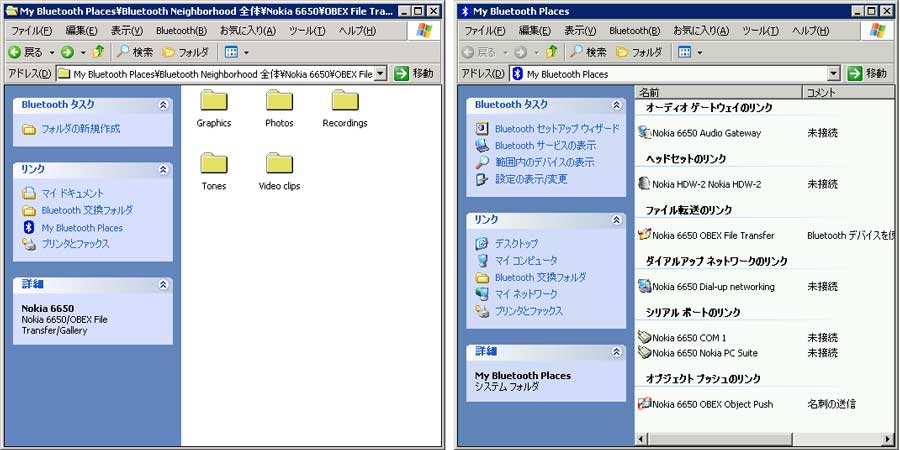Open the Graphics folder

pyautogui.click(x=213, y=103)
